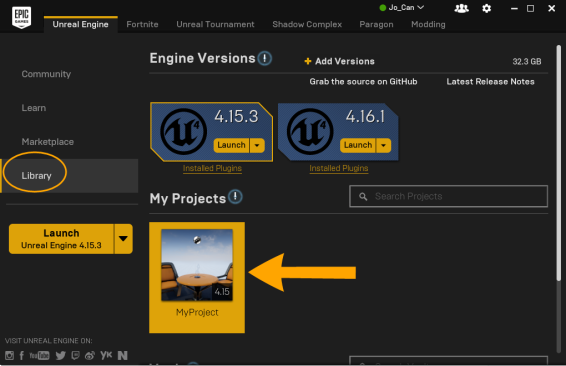566x366 pixels.
Task: Expand the sidebar Launch button dropdown arrow
Action: [x=123, y=239]
